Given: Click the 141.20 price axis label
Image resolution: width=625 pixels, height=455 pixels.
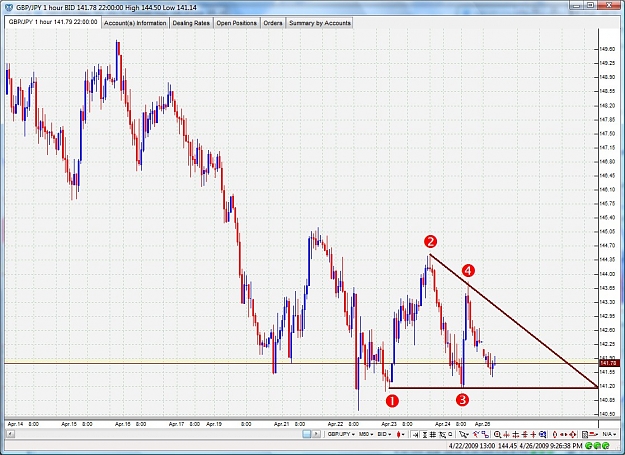Looking at the screenshot, I should click(608, 386).
